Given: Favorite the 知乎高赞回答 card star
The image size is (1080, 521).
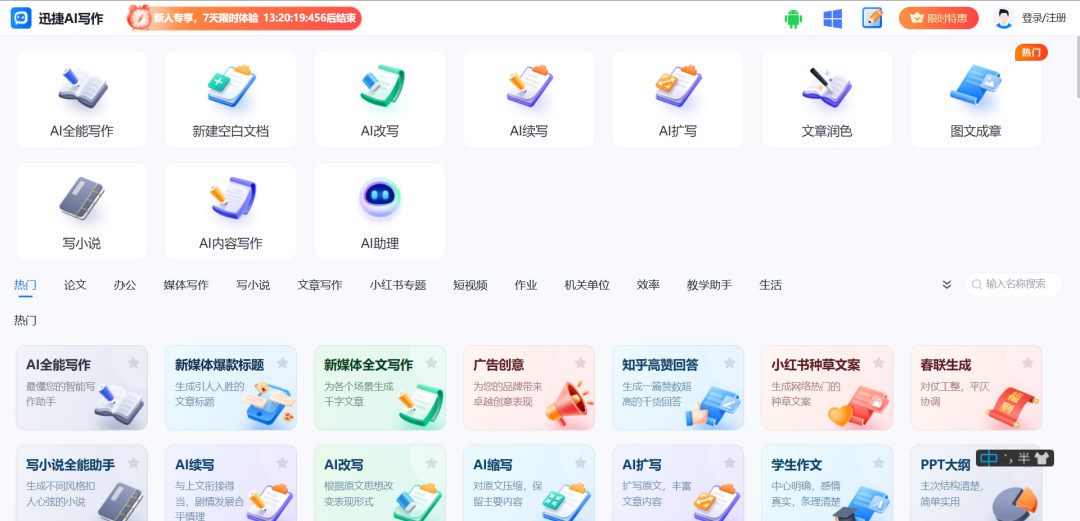Looking at the screenshot, I should (x=729, y=362).
